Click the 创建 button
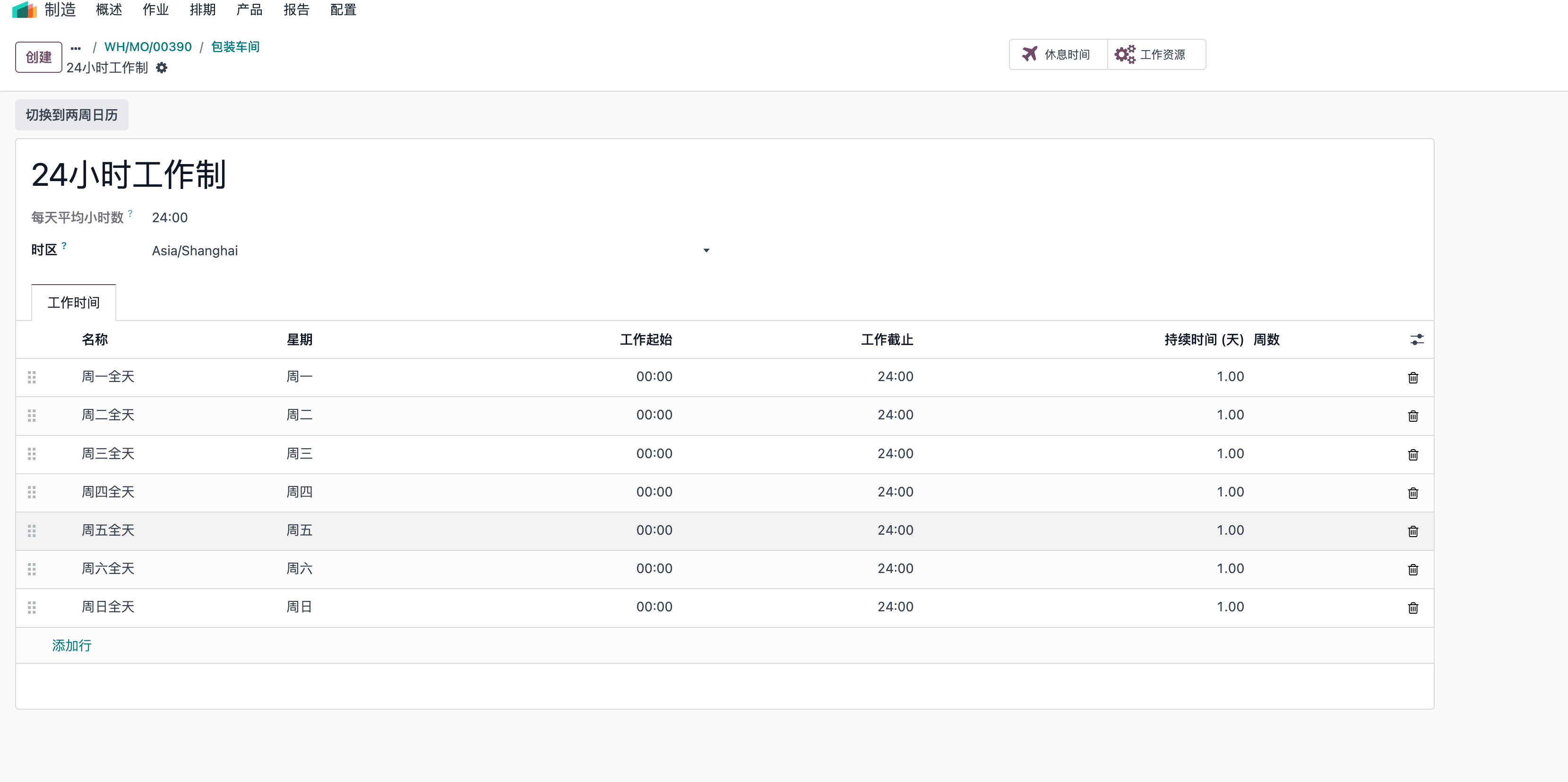Viewport: 1568px width, 782px height. [x=38, y=57]
